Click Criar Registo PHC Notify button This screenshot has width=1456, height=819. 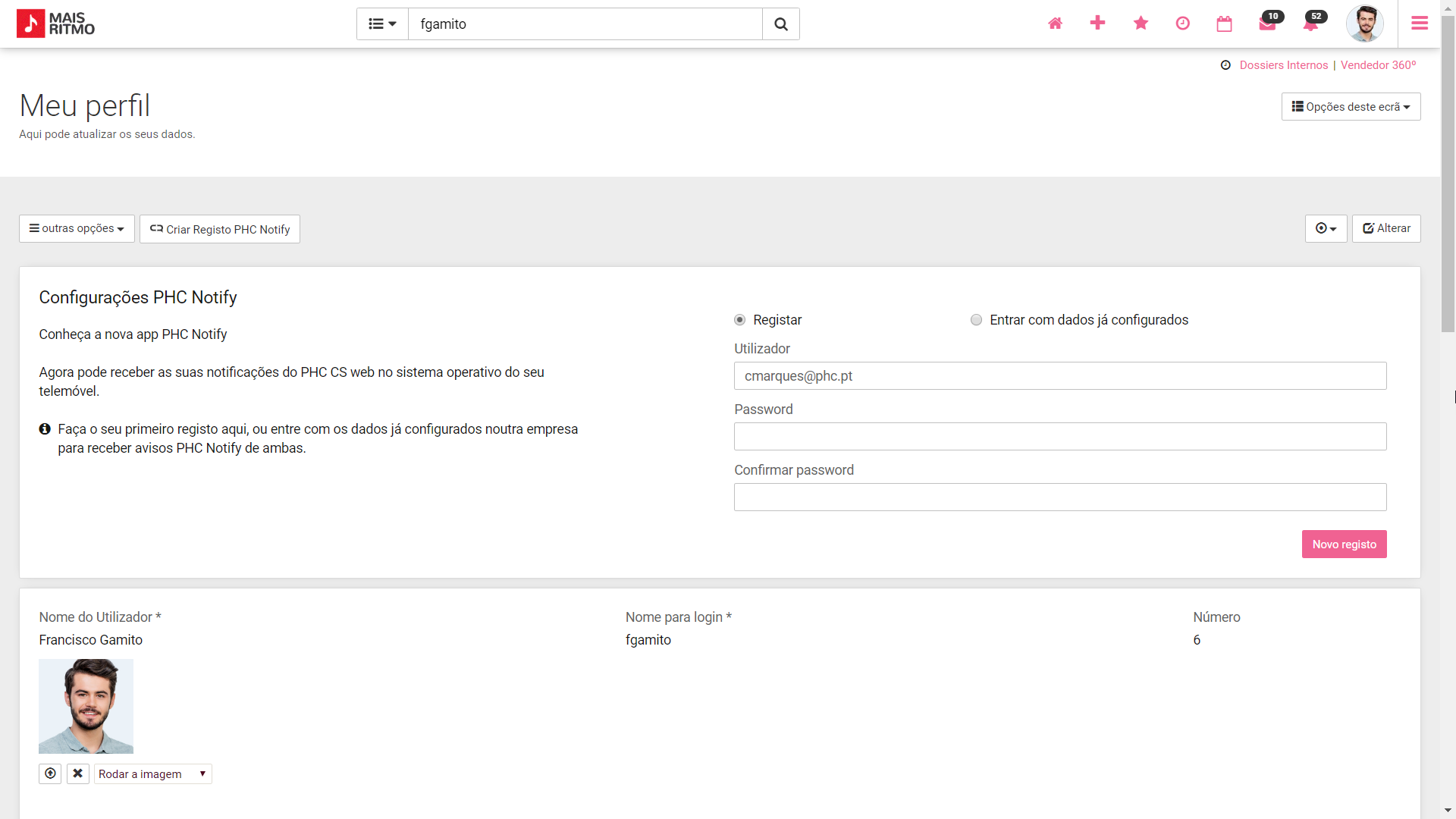tap(220, 229)
